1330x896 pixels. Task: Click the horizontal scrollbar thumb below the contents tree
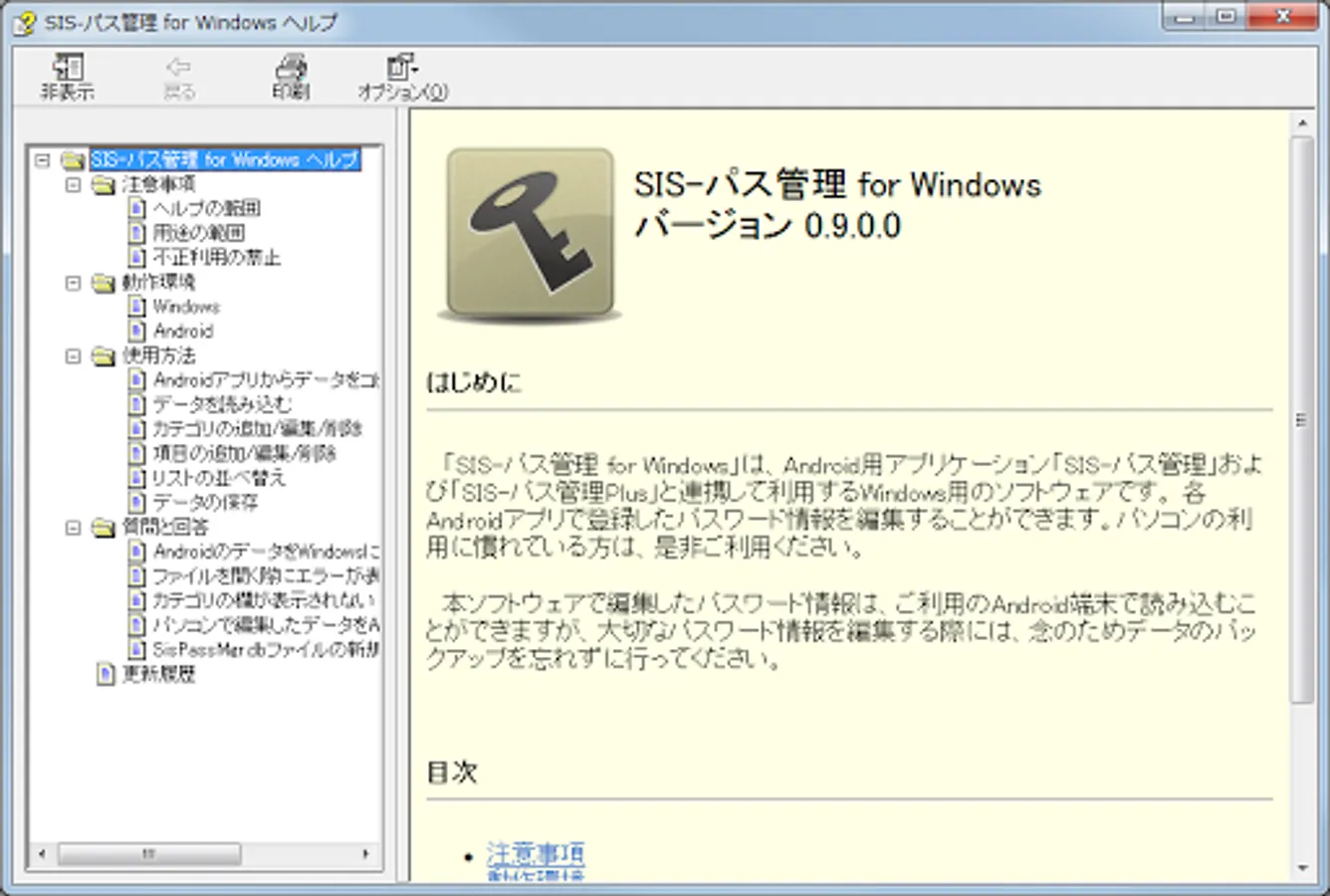(148, 854)
